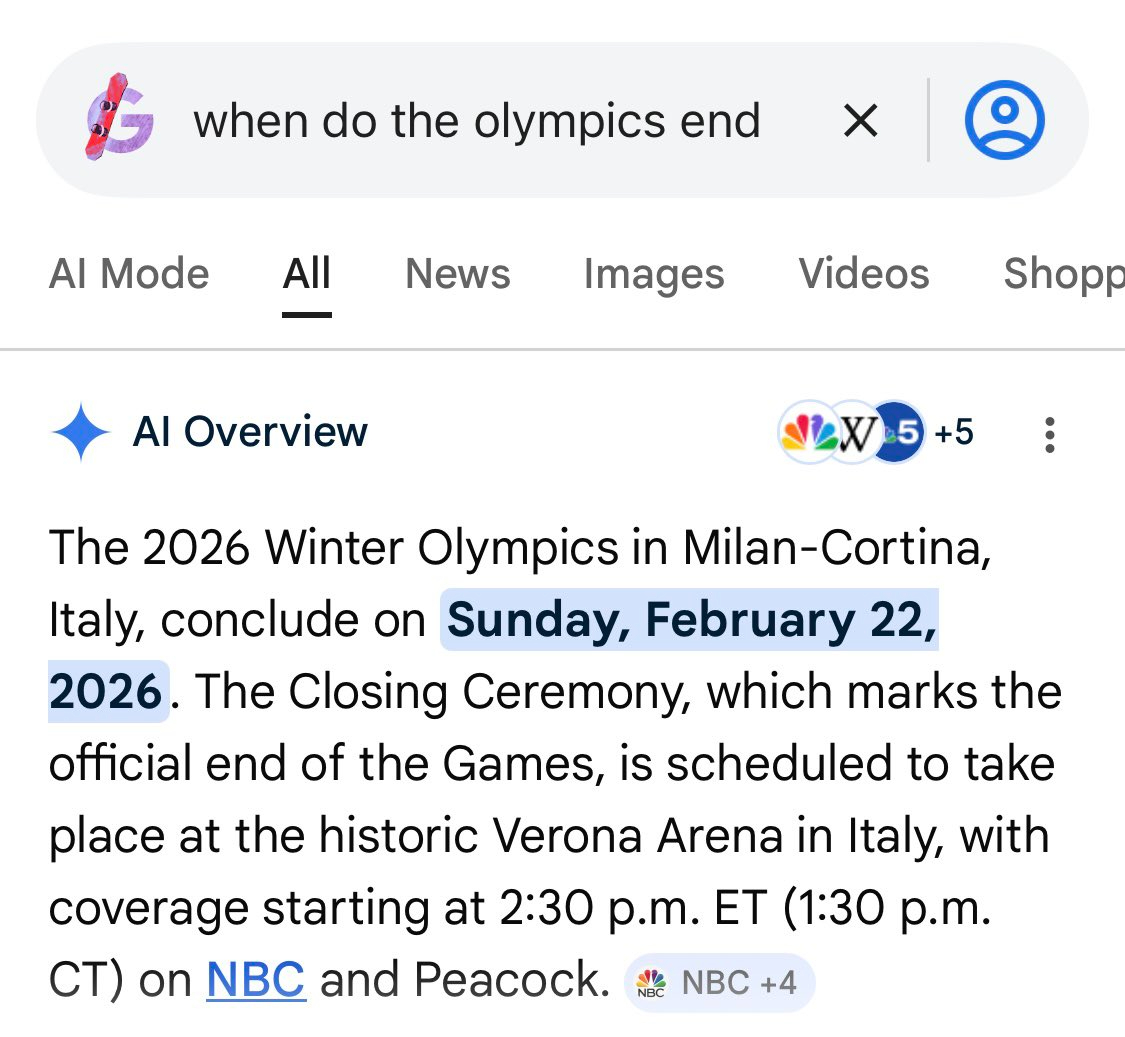
Task: Switch to the AI Mode tab
Action: coord(129,274)
